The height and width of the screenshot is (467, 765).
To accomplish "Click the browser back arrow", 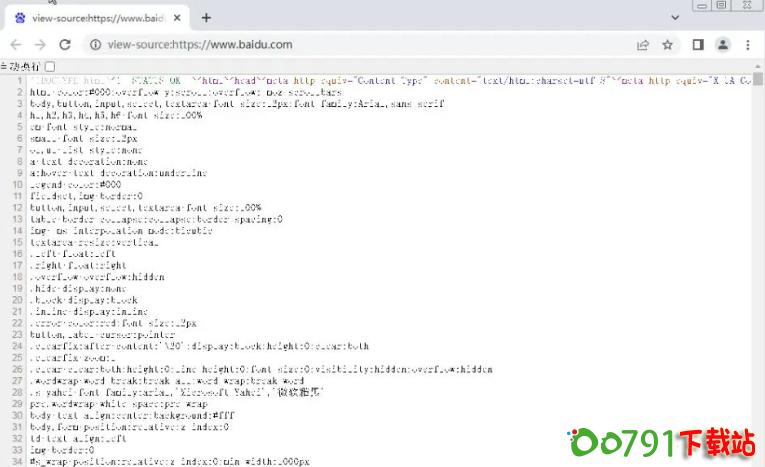I will pyautogui.click(x=16, y=45).
